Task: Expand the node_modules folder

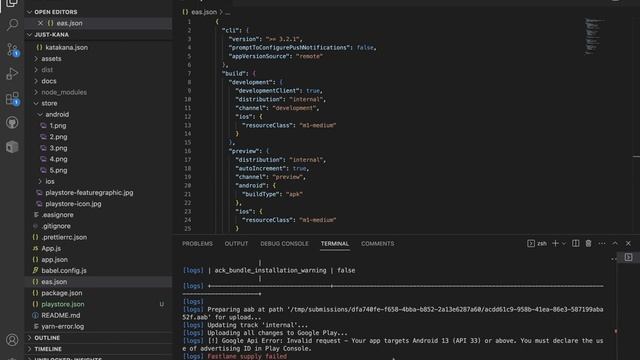Action: pyautogui.click(x=64, y=92)
